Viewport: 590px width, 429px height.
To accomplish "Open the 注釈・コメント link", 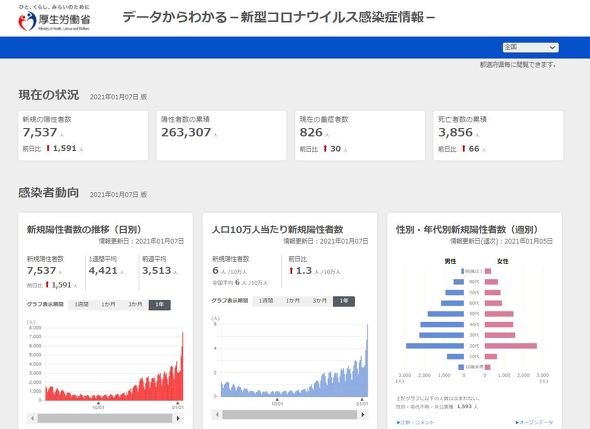I will point(415,423).
